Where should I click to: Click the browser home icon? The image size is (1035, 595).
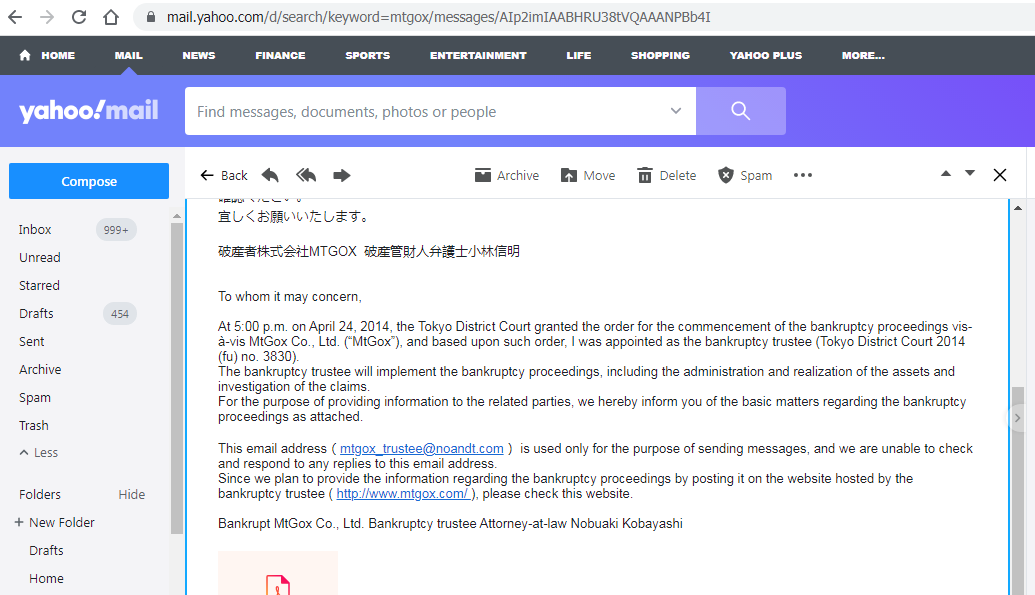pyautogui.click(x=111, y=17)
